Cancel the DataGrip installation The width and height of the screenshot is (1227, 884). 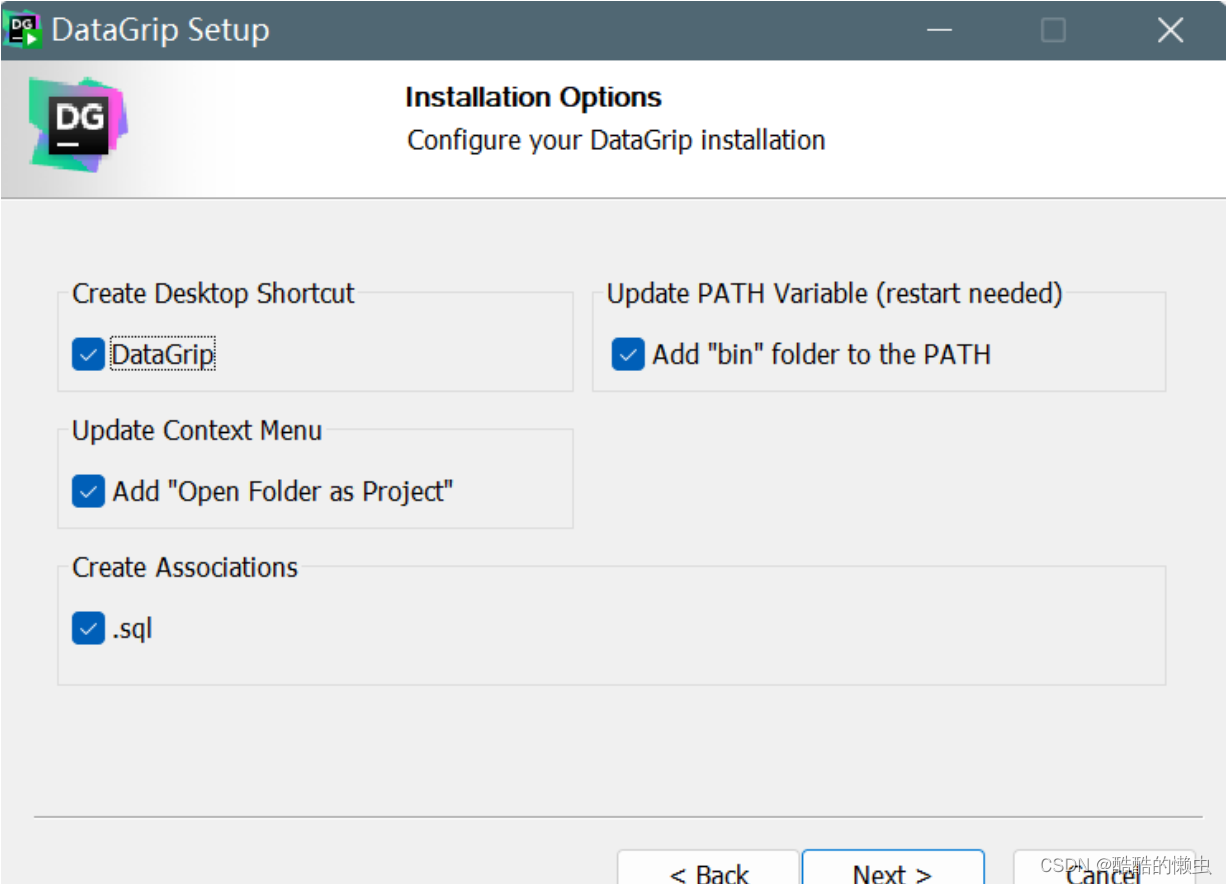[x=1102, y=872]
